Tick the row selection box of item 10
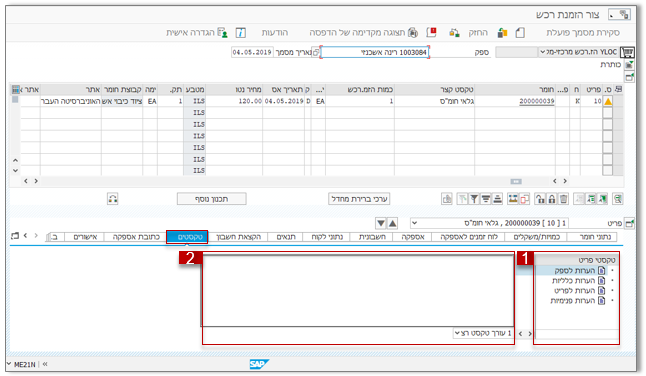The width and height of the screenshot is (646, 376). (x=607, y=101)
